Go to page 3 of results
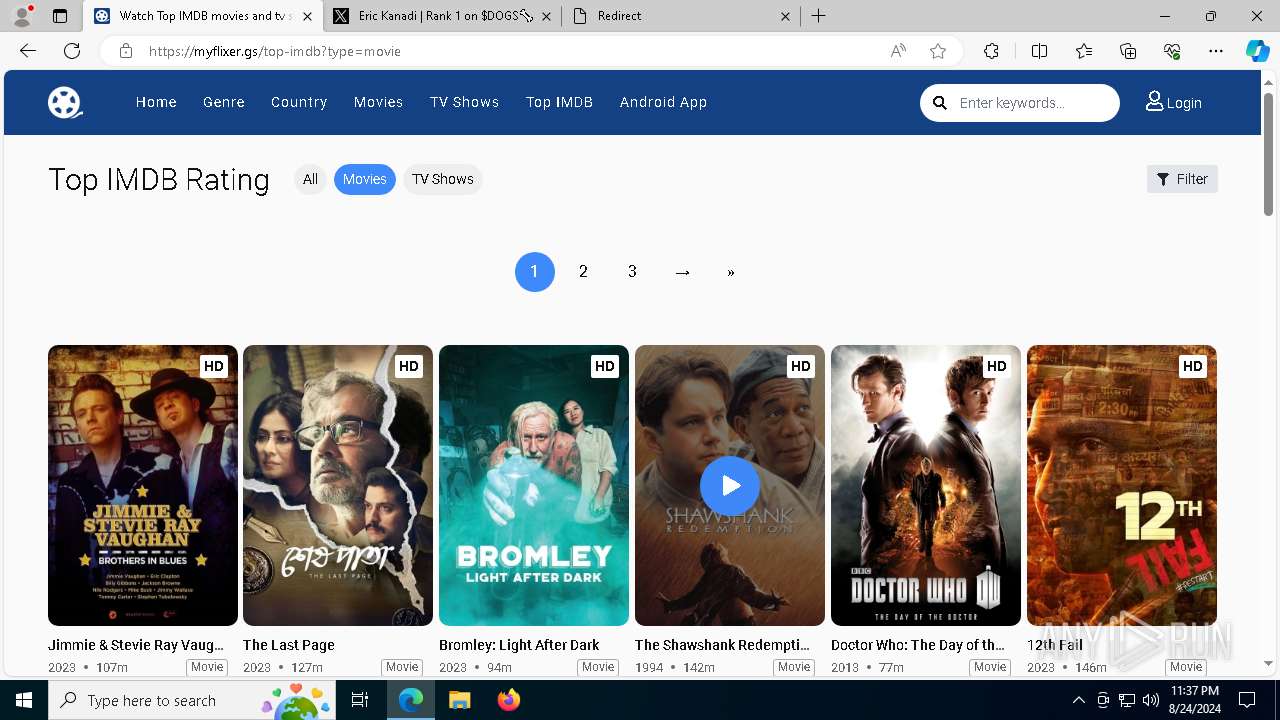Screen dimensions: 1280x720 (x=632, y=272)
